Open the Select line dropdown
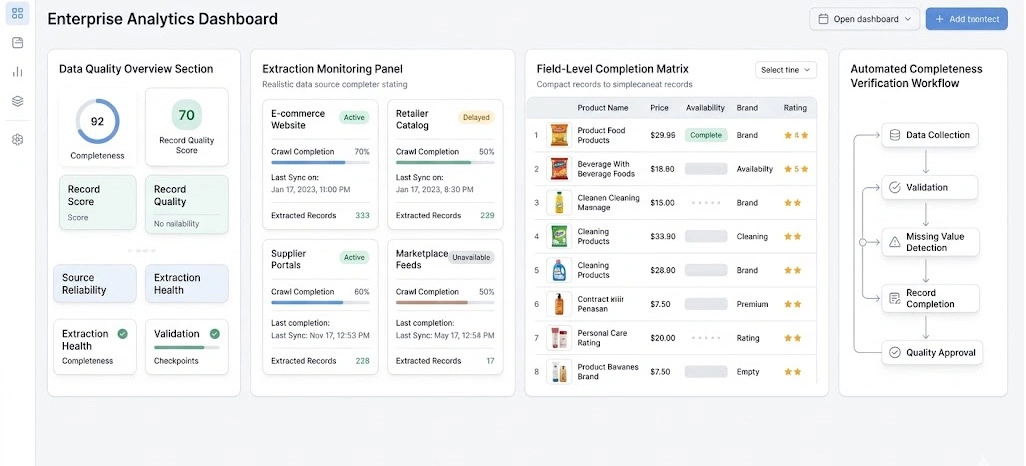 pyautogui.click(x=786, y=70)
